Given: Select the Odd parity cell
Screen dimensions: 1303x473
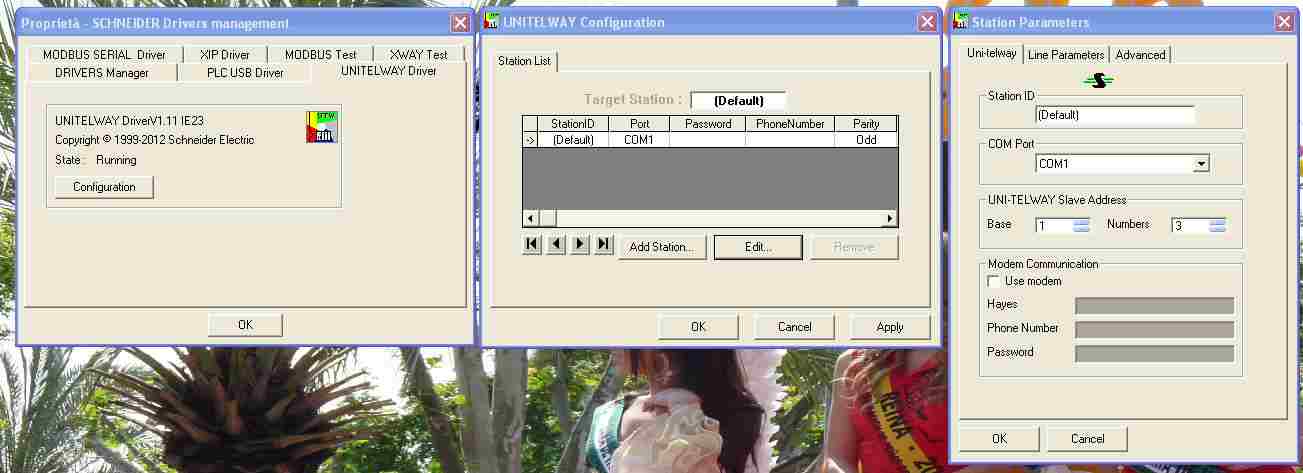Looking at the screenshot, I should tap(866, 140).
